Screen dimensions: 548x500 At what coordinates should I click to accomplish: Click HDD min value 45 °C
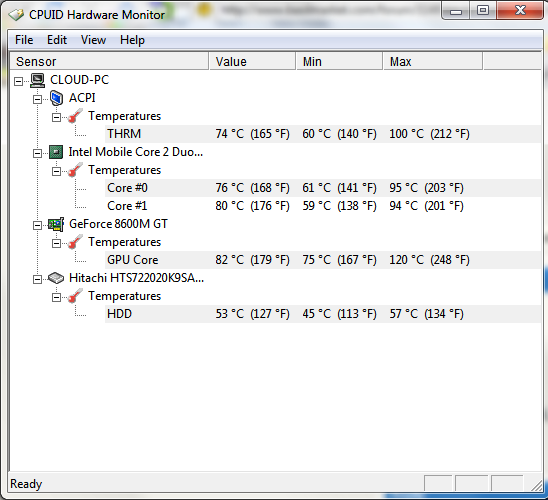(x=339, y=314)
